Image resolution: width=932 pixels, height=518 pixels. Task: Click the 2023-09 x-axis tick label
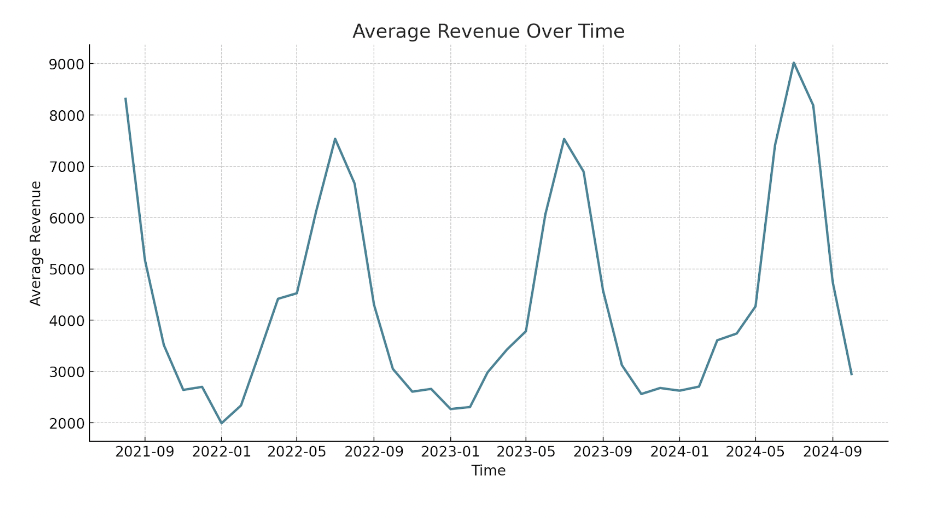point(603,452)
